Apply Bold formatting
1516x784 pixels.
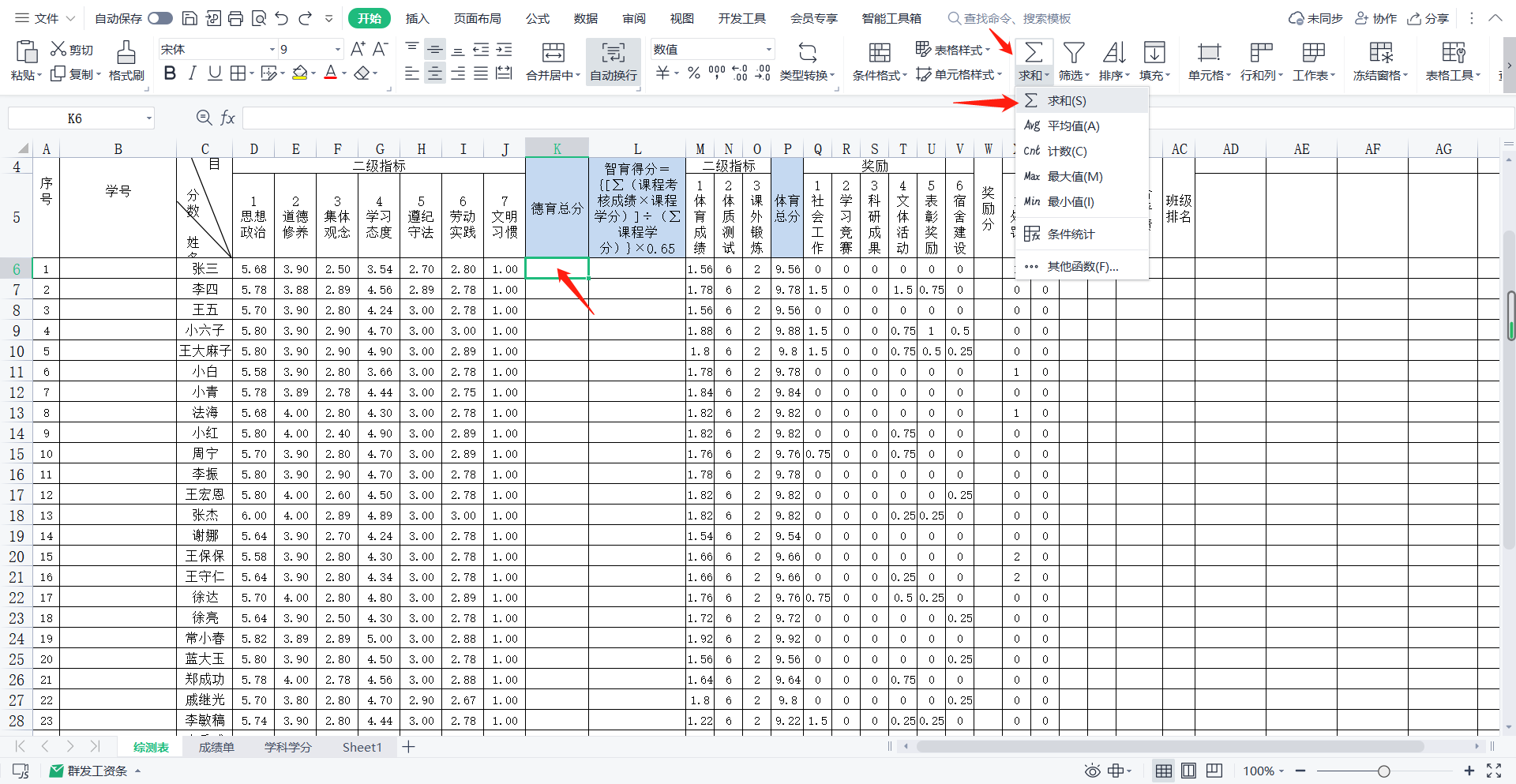point(170,73)
